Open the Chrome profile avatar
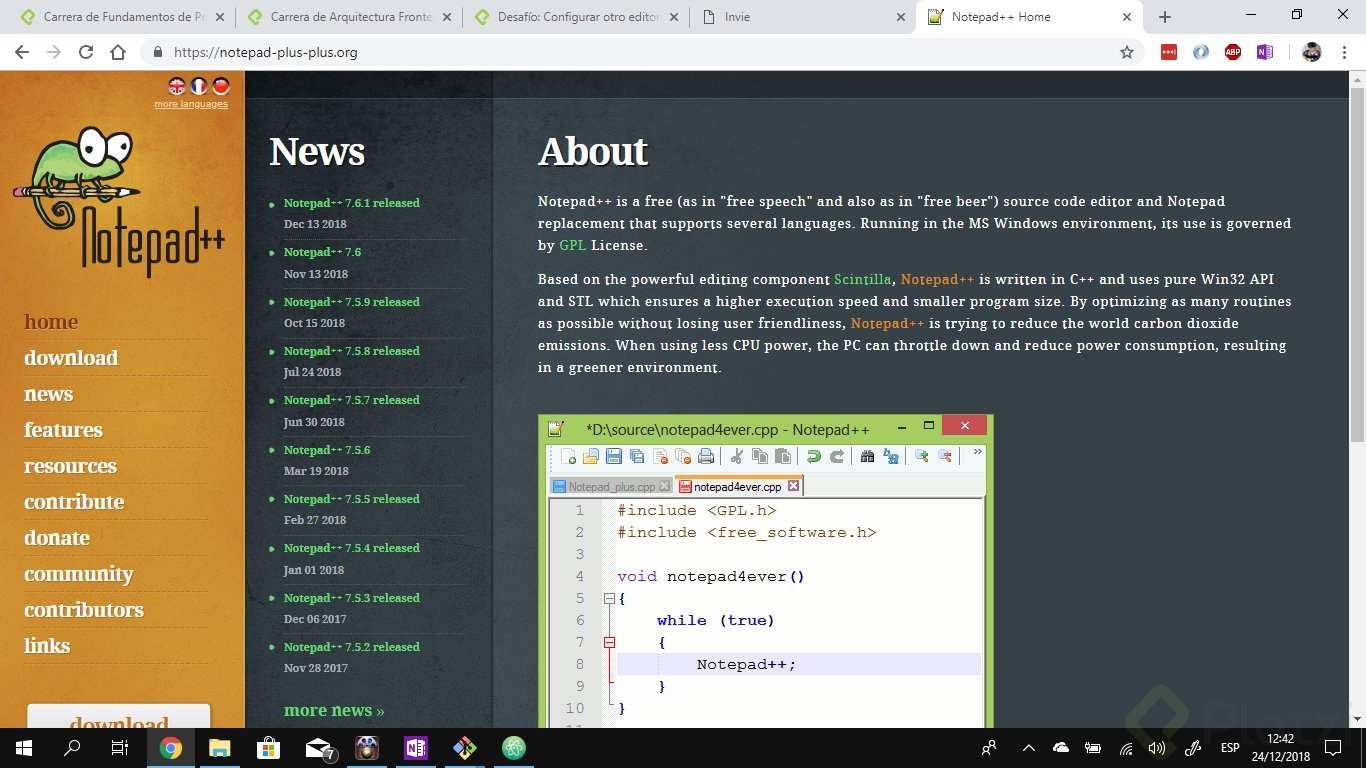1366x768 pixels. point(1312,52)
